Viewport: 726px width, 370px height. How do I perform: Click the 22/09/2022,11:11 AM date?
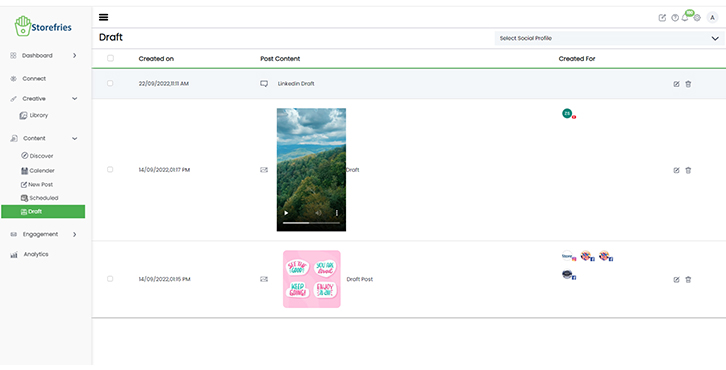coord(163,84)
